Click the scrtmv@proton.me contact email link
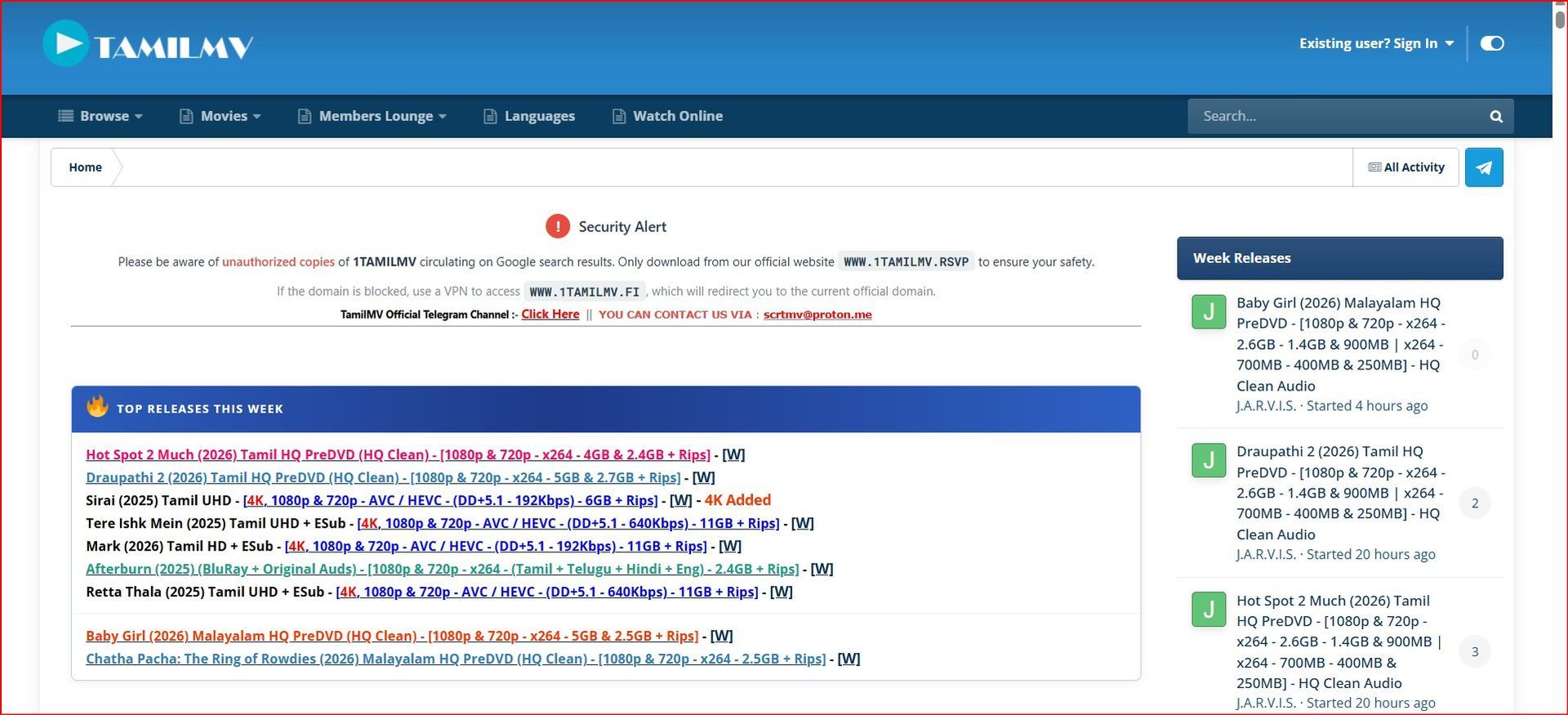Viewport: 1568px width, 715px height. tap(817, 315)
